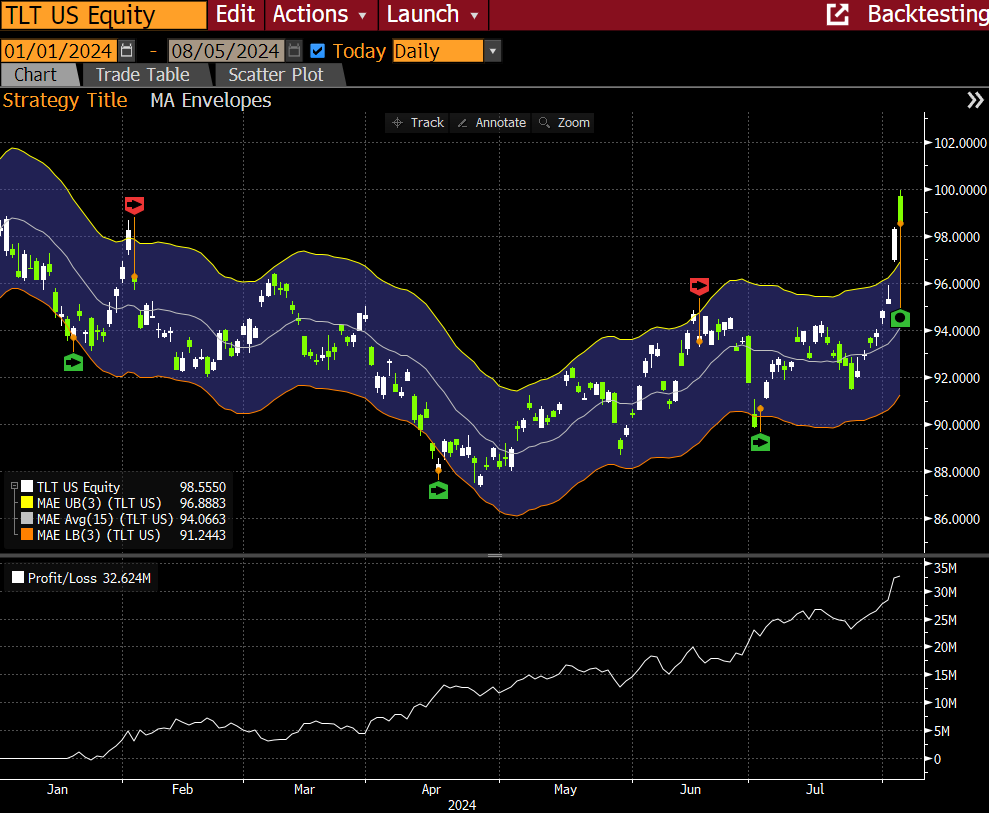This screenshot has width=989, height=813.
Task: Click the green hexagon marker at the latest bar
Action: 900,319
